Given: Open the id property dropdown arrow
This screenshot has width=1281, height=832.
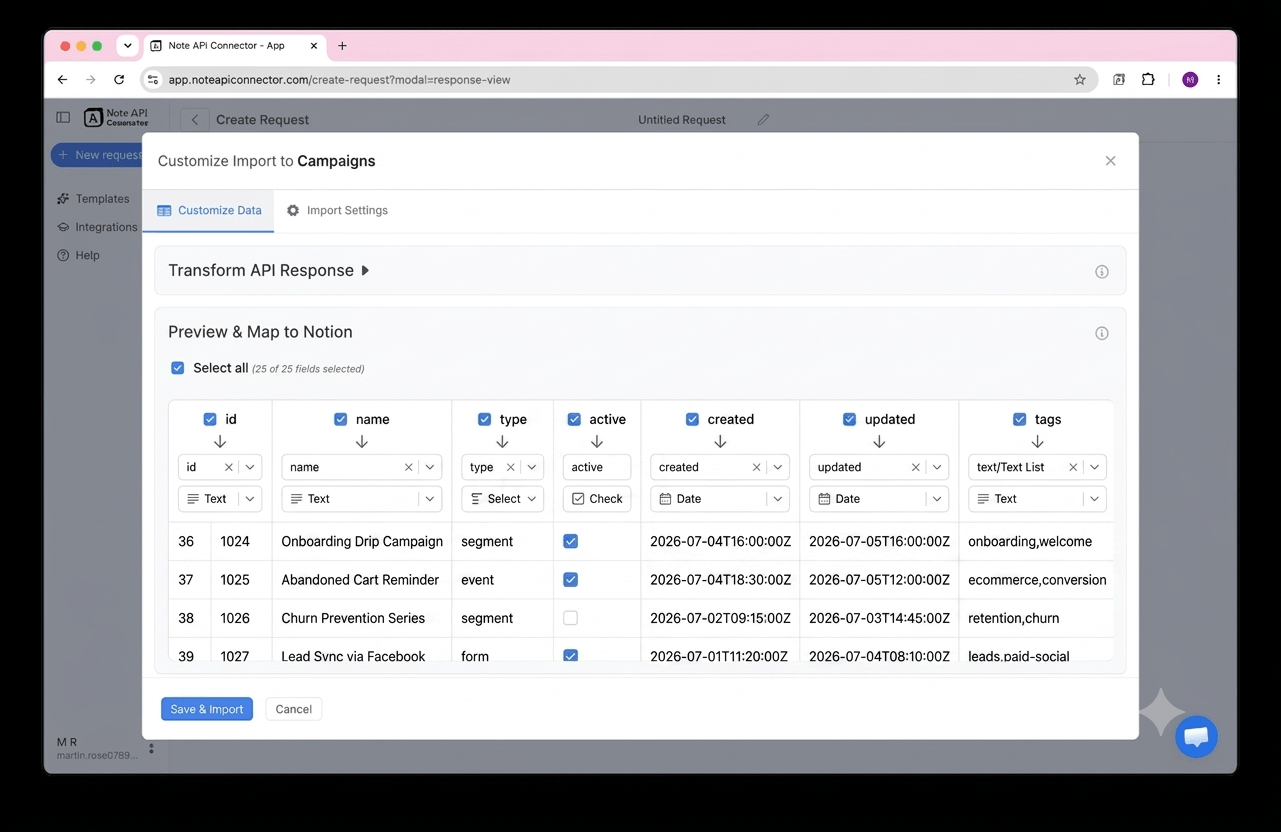Looking at the screenshot, I should click(250, 467).
